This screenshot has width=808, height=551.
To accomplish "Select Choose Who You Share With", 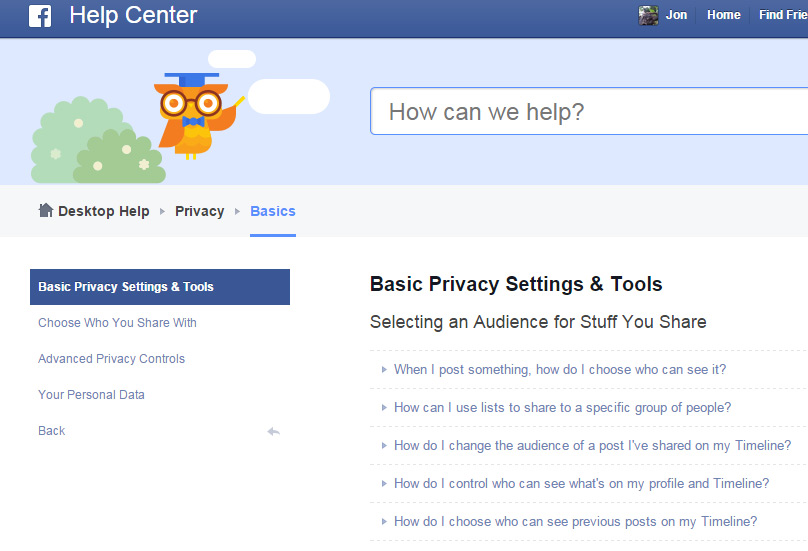I will click(117, 323).
